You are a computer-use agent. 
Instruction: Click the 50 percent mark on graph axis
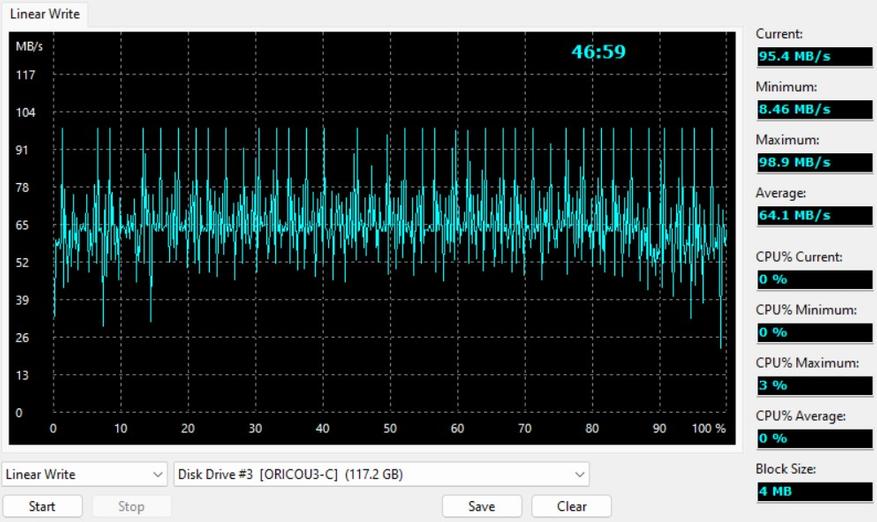pos(390,429)
